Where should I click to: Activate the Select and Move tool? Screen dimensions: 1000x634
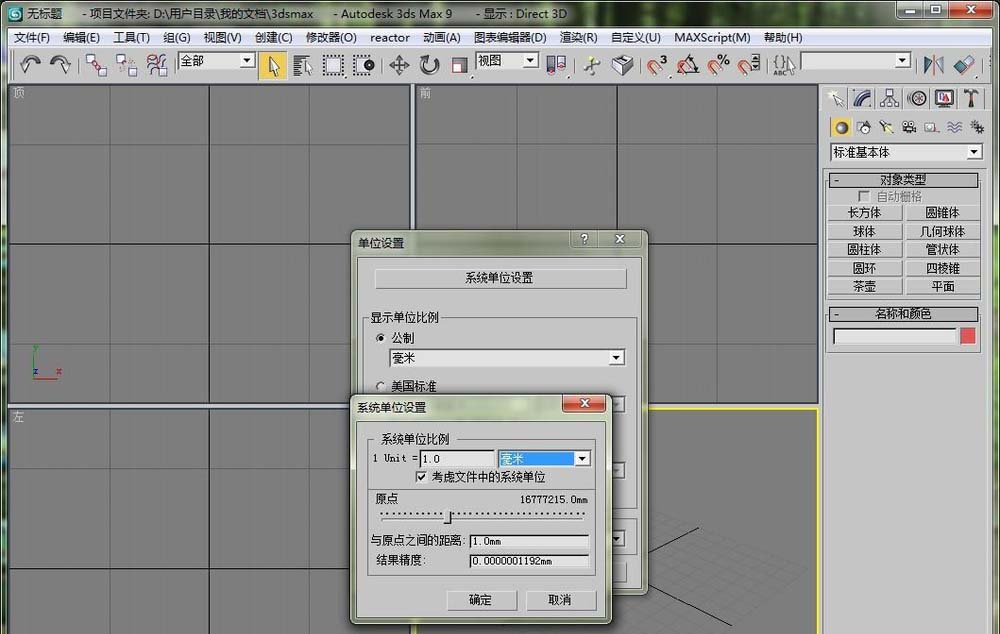[x=399, y=65]
